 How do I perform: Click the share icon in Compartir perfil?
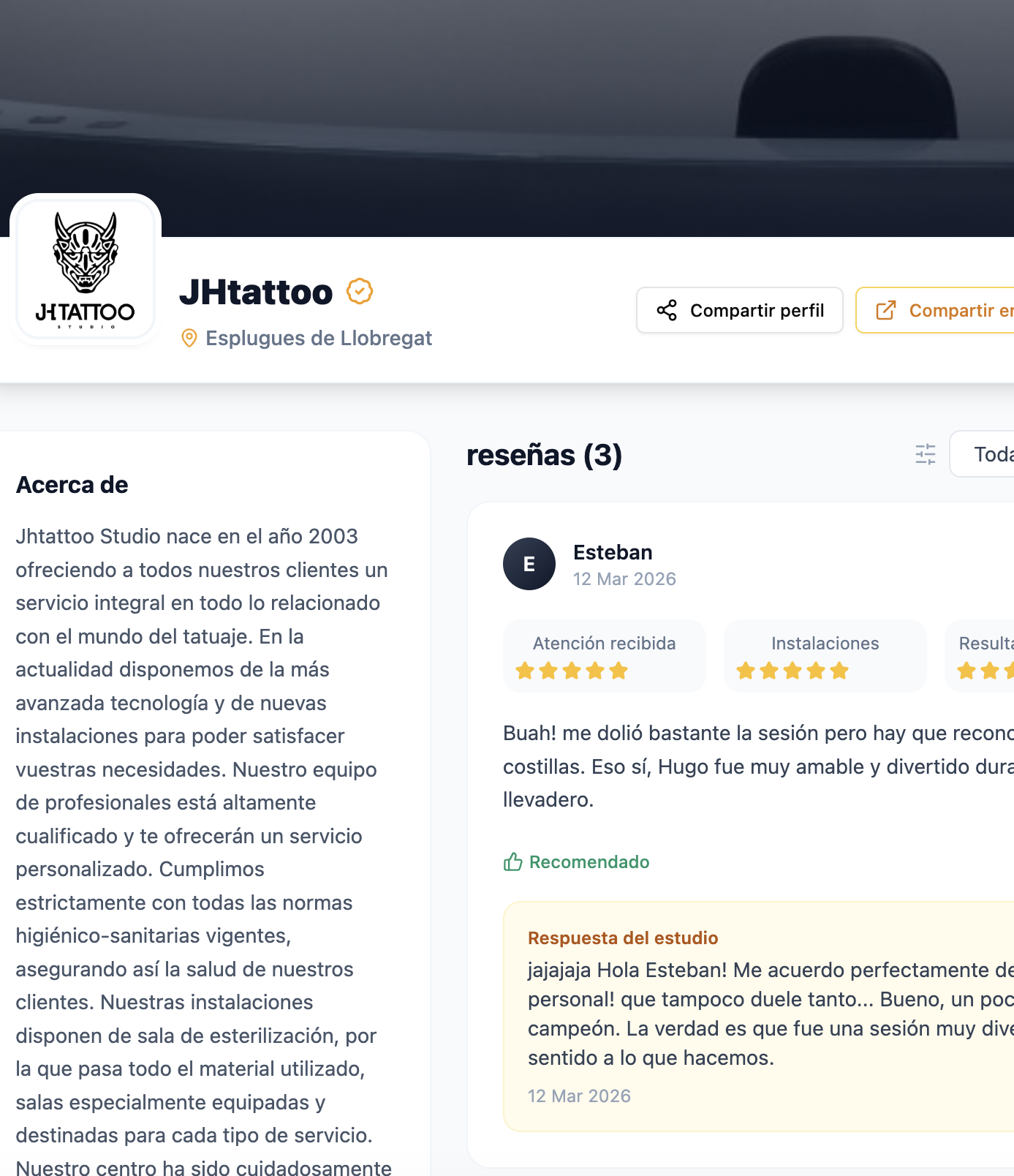point(667,310)
